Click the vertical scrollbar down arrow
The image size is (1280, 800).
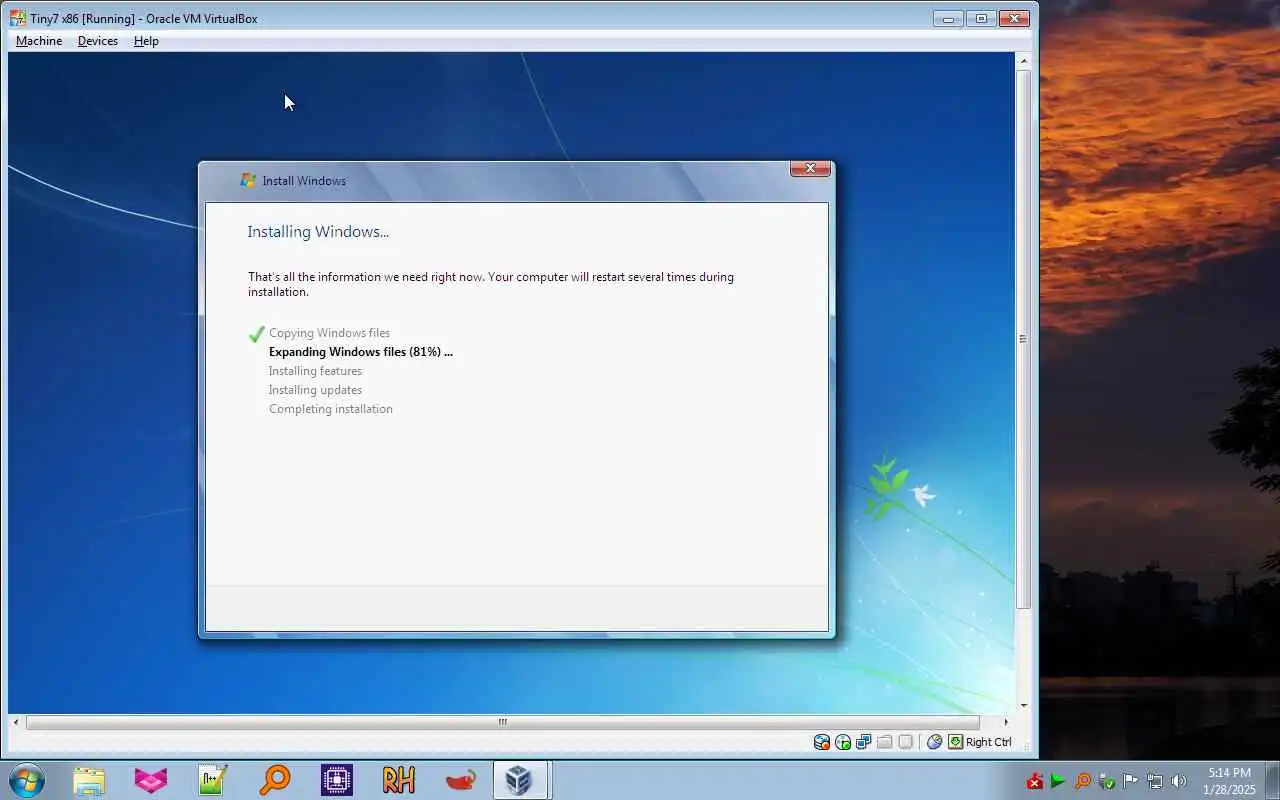(1023, 705)
